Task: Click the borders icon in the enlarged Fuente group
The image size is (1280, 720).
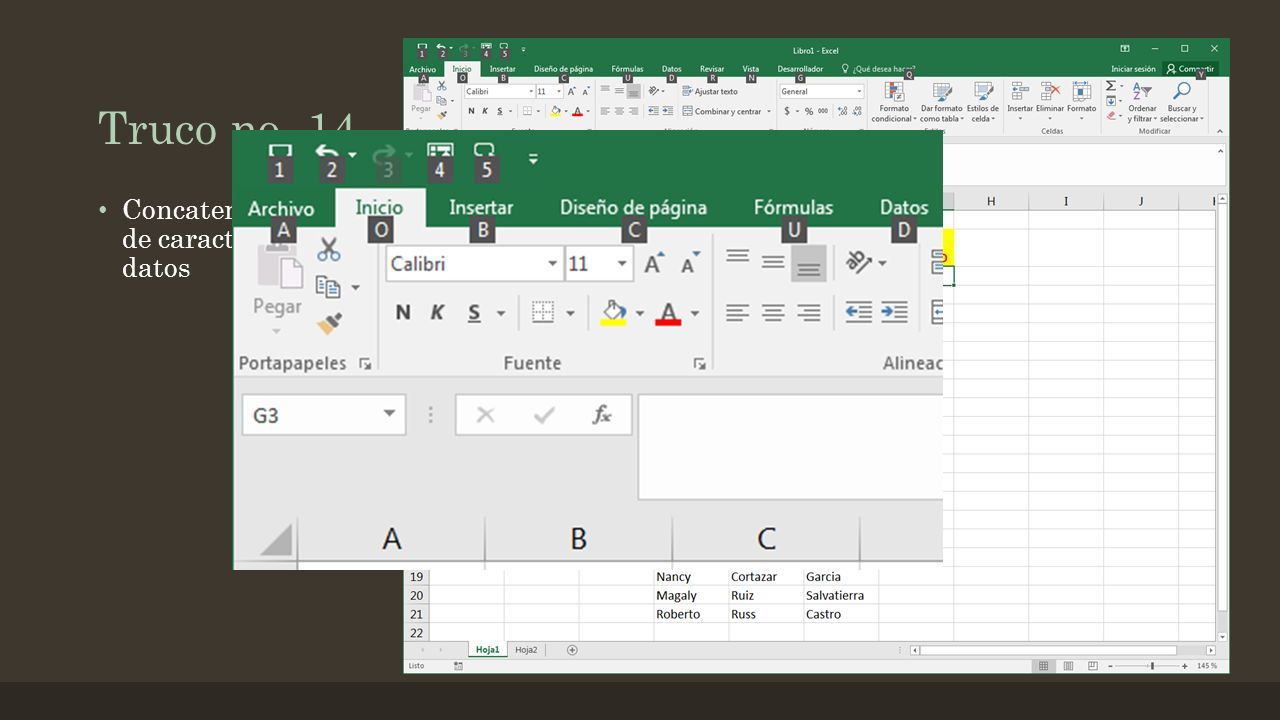Action: [543, 312]
